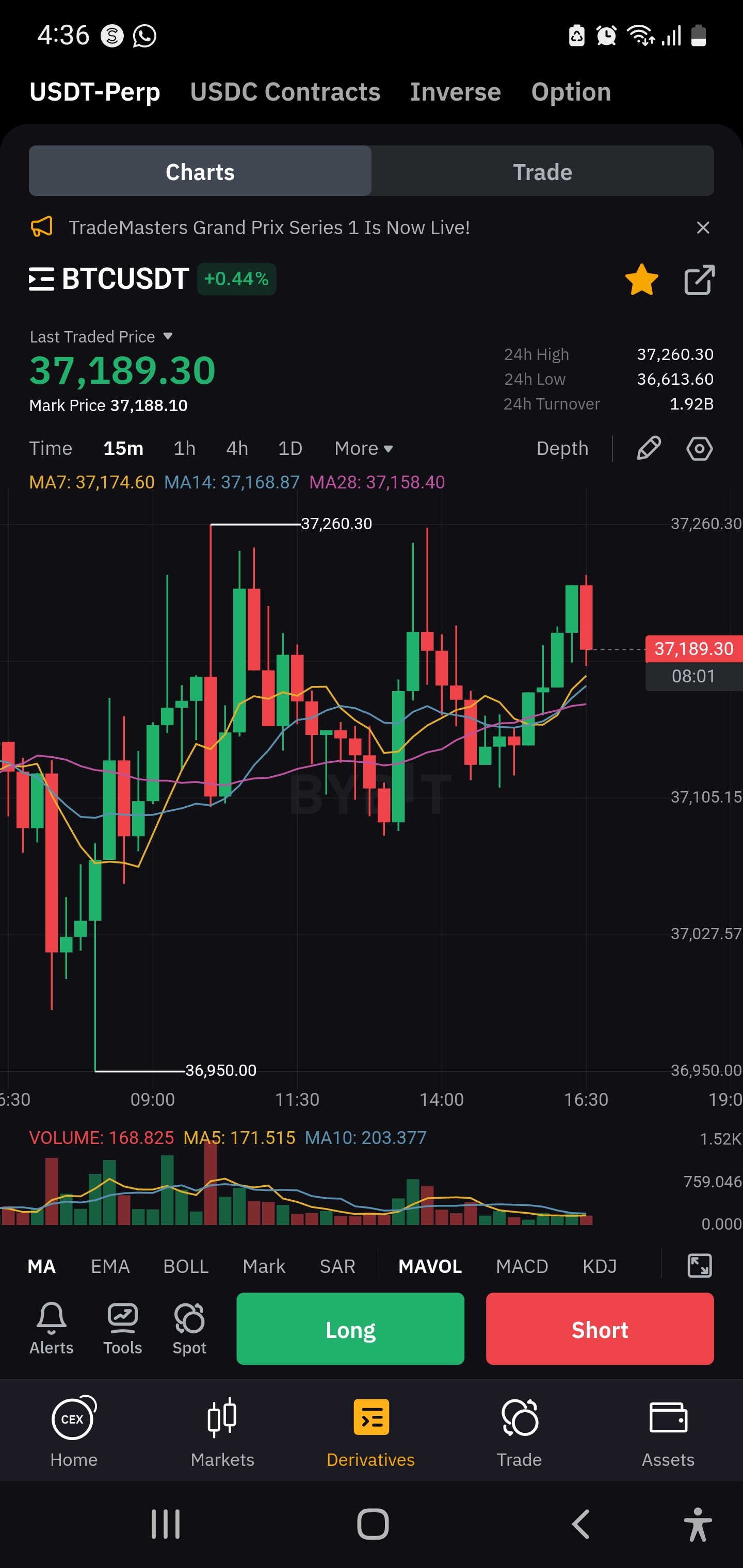Close the TradeMasters announcement banner

pos(703,227)
